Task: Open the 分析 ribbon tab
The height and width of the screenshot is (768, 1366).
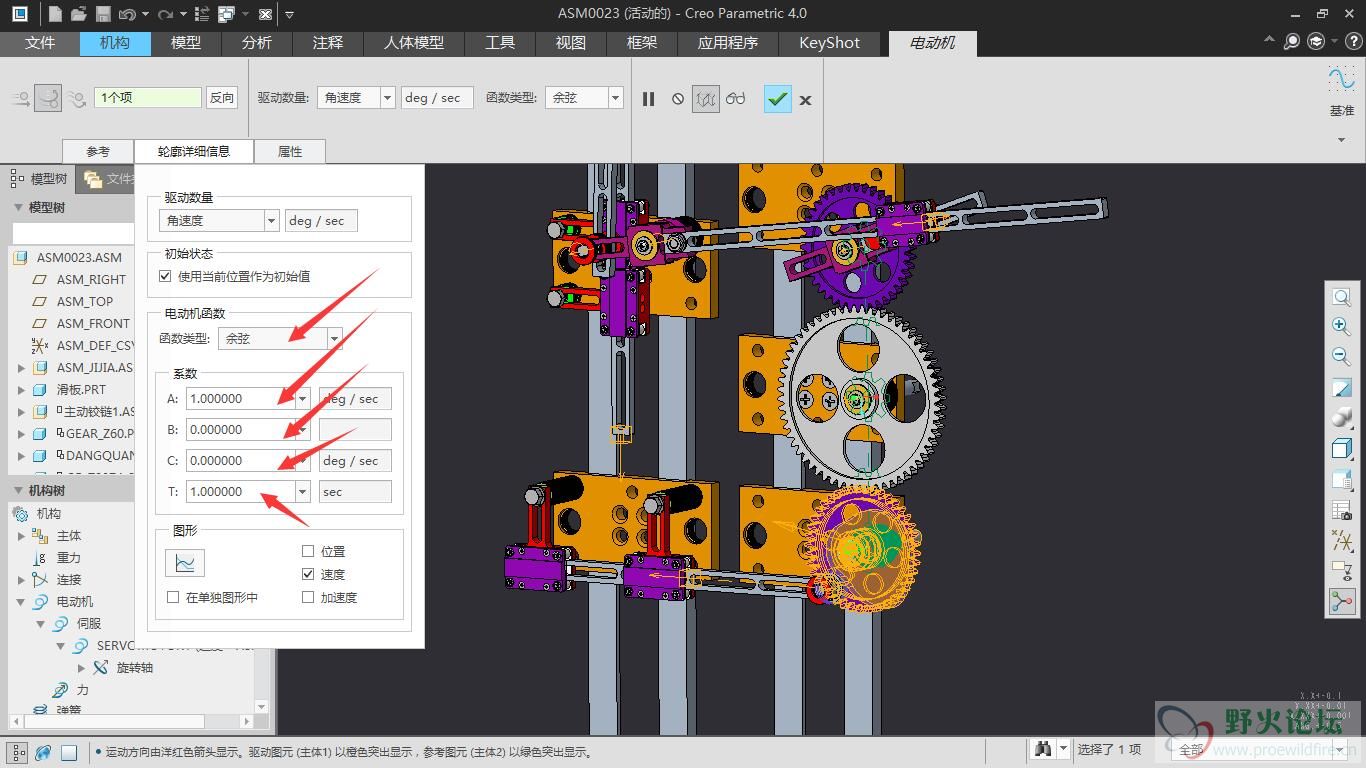Action: click(x=257, y=43)
